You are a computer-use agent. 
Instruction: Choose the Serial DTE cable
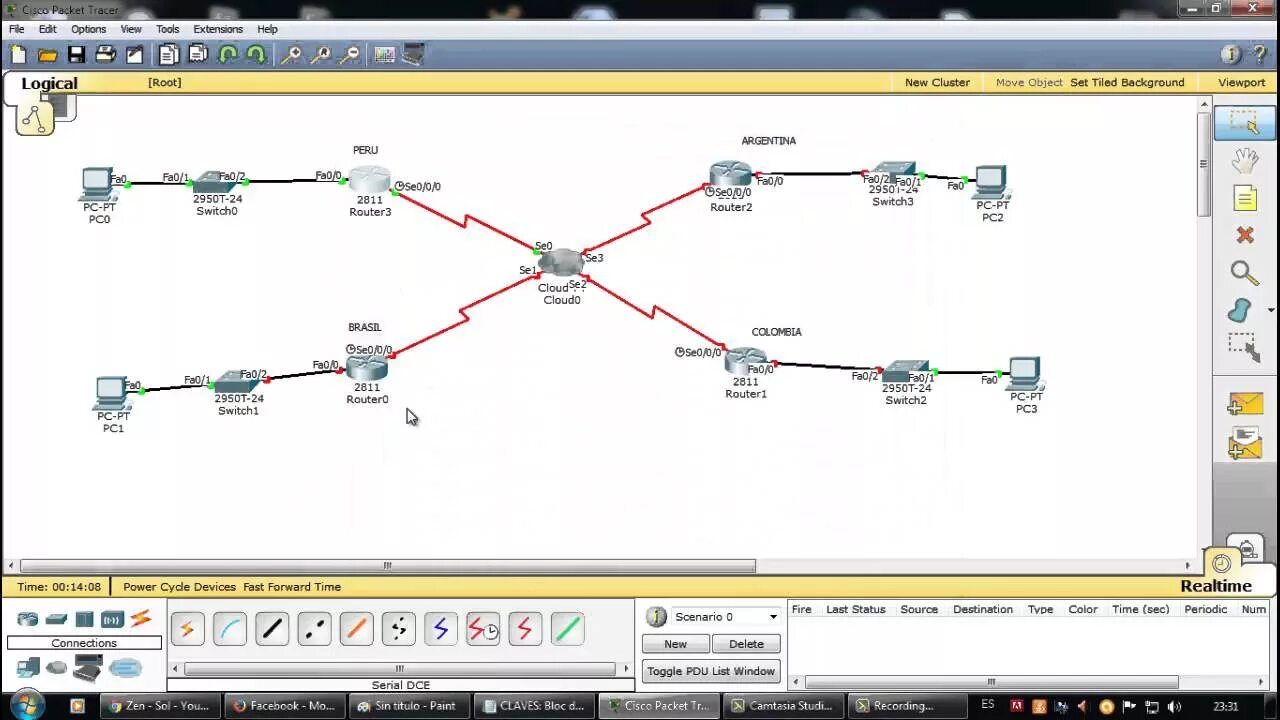[525, 629]
